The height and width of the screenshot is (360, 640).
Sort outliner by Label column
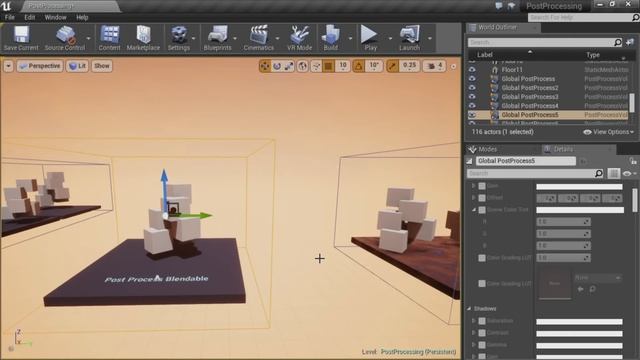pos(484,55)
